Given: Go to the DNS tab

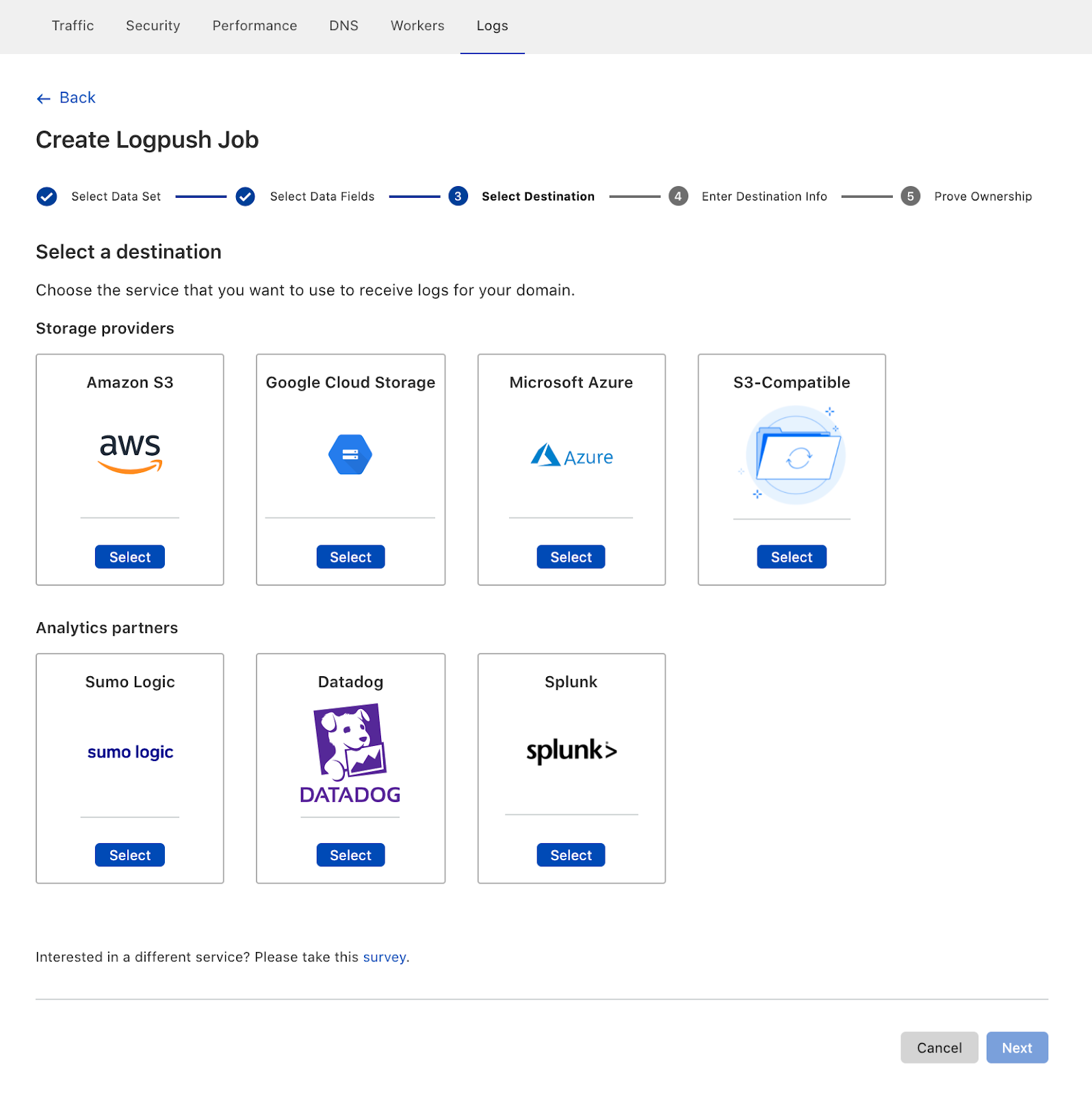Looking at the screenshot, I should (343, 26).
